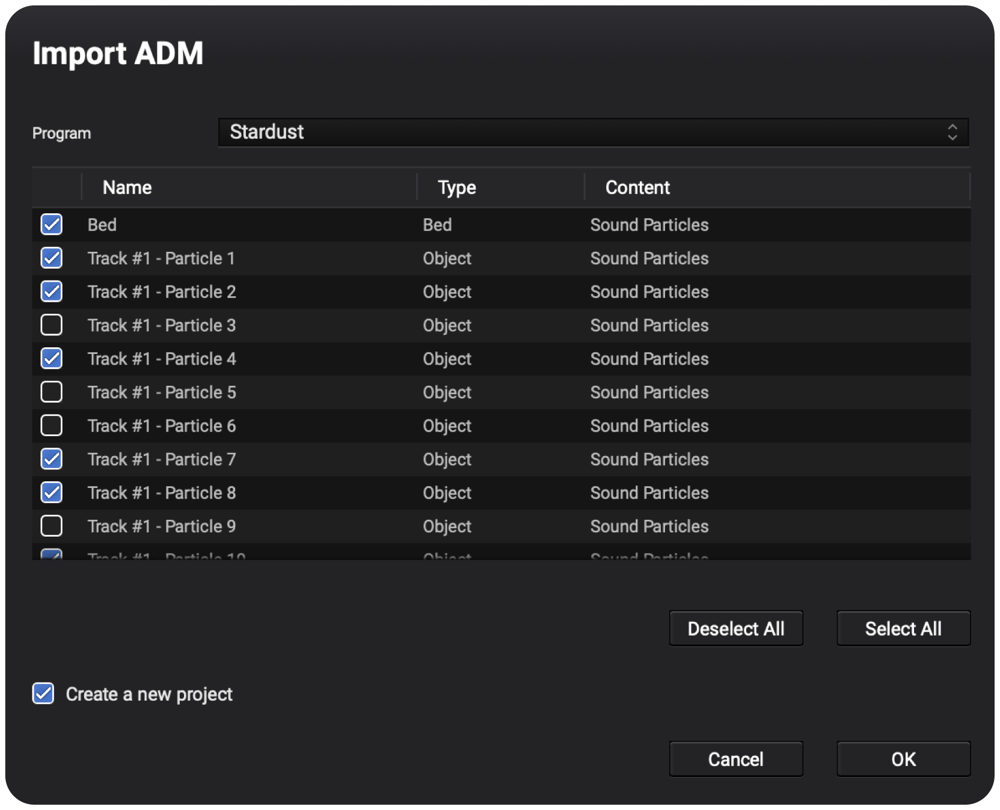The height and width of the screenshot is (810, 1000).
Task: Click the Program dropdown stepper arrows
Action: point(951,132)
